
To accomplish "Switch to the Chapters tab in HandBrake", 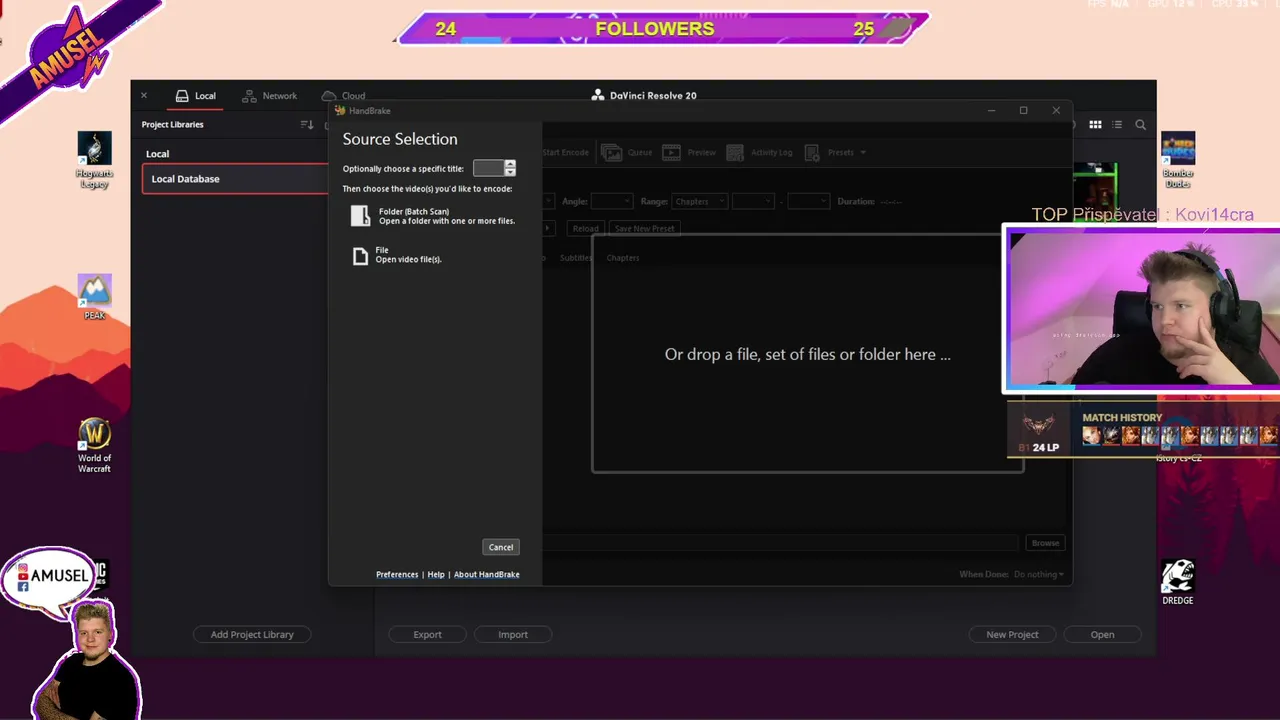I will (x=622, y=257).
